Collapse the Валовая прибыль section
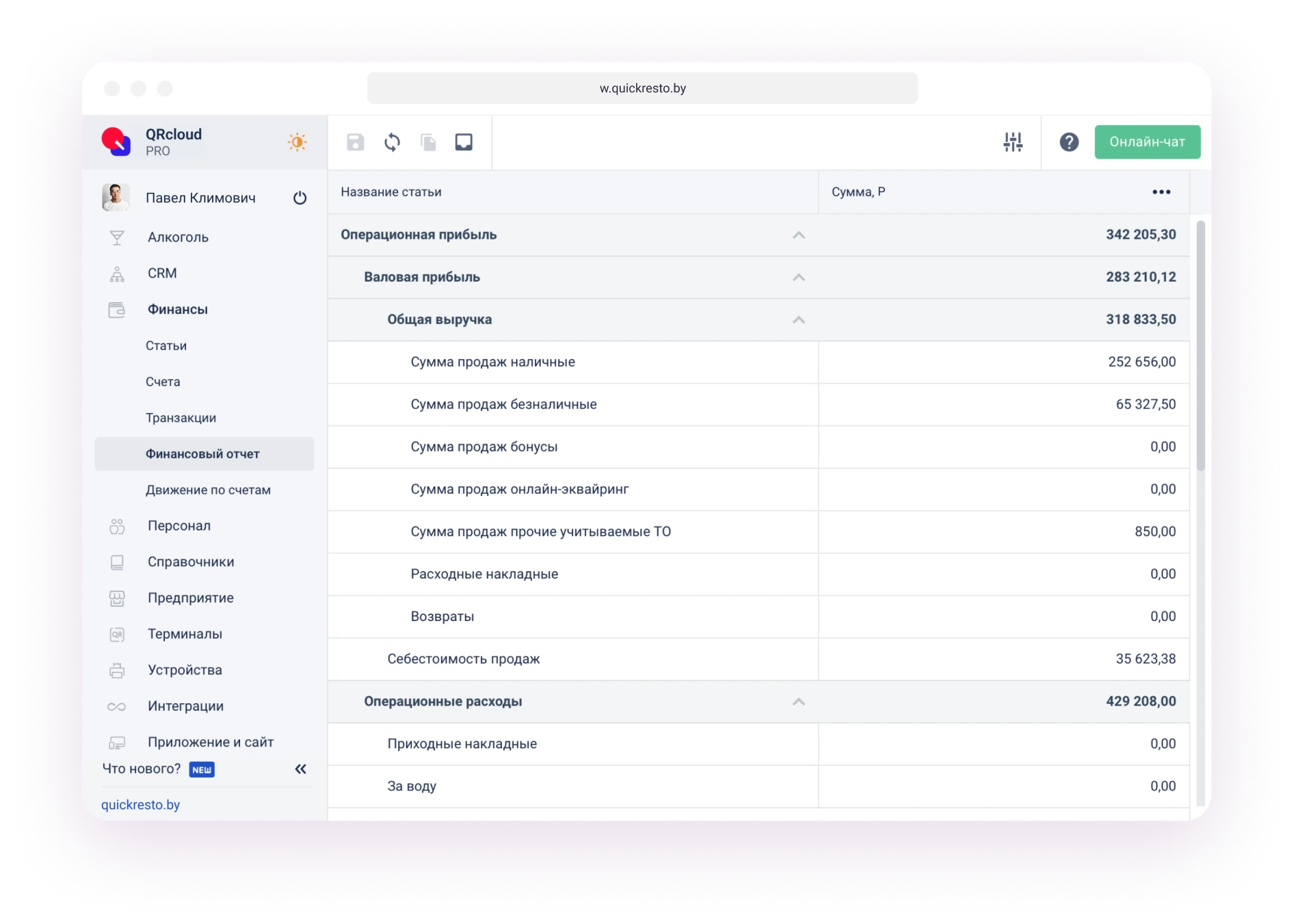1294x924 pixels. (798, 278)
